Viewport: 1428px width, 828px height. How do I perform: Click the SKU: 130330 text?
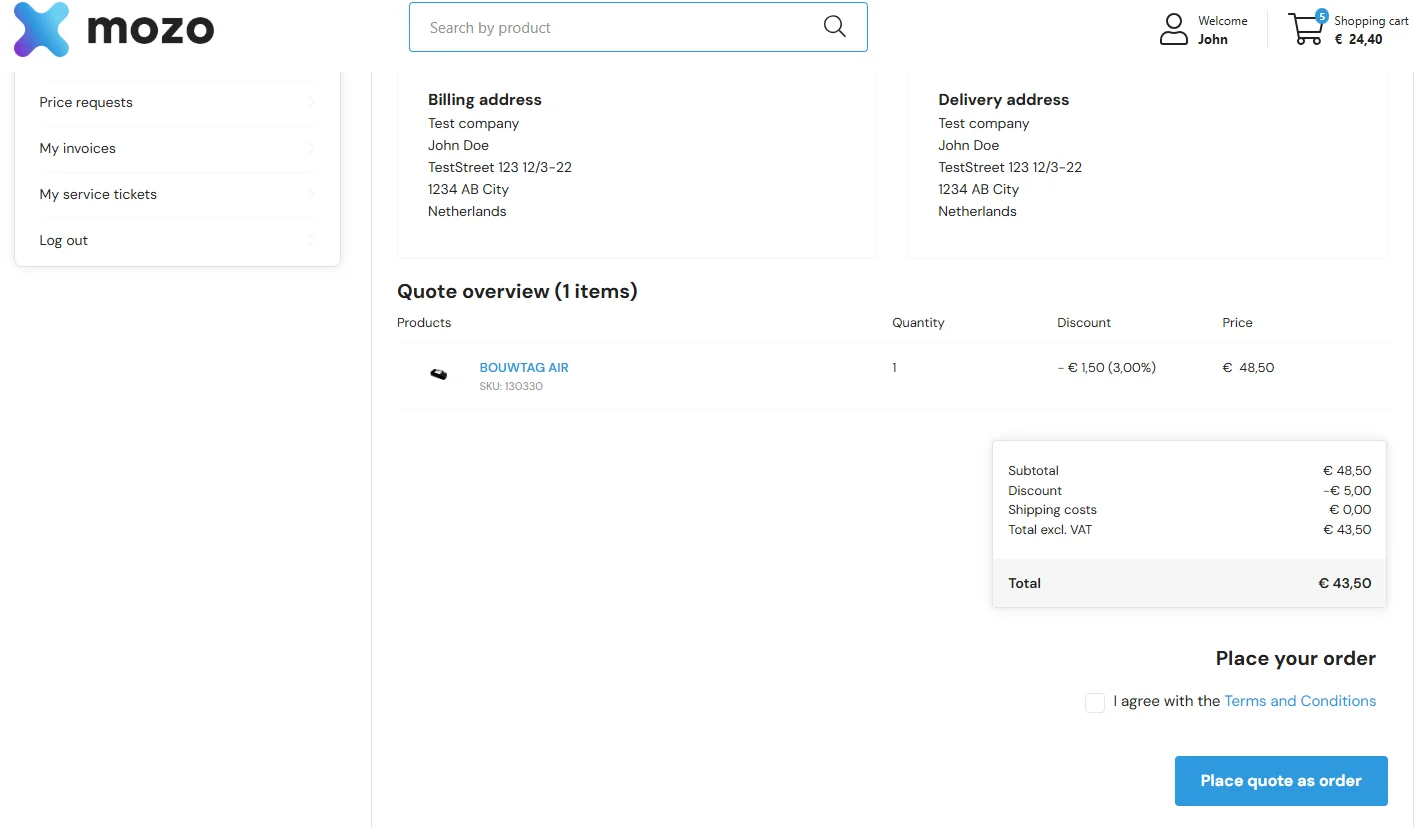click(511, 386)
